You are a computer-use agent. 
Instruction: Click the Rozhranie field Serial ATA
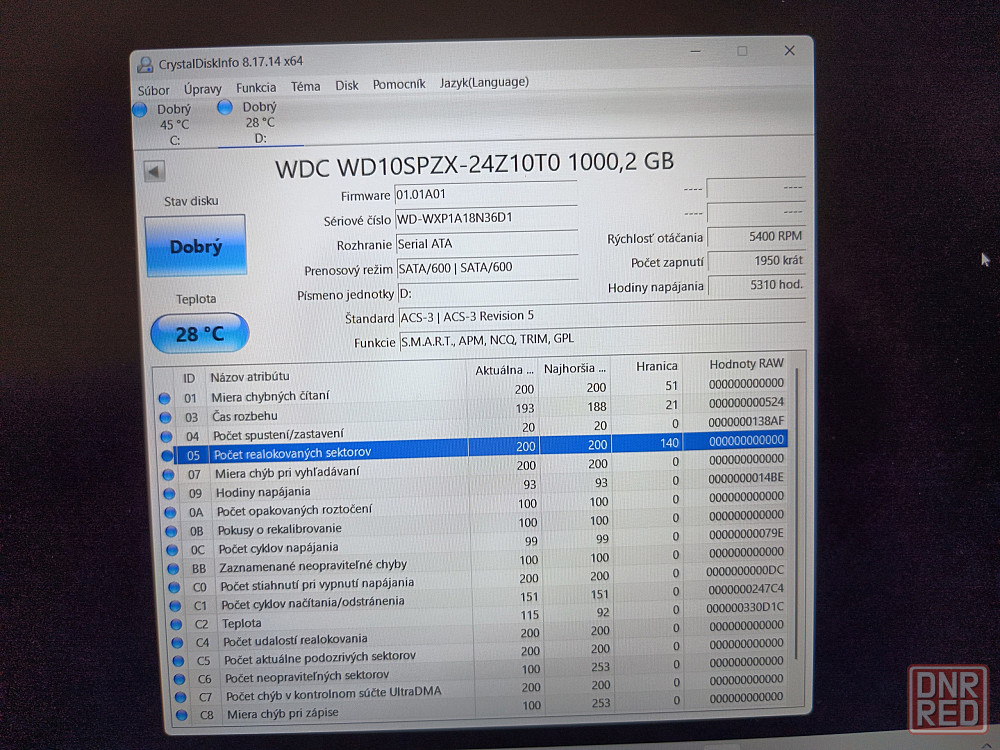(487, 243)
